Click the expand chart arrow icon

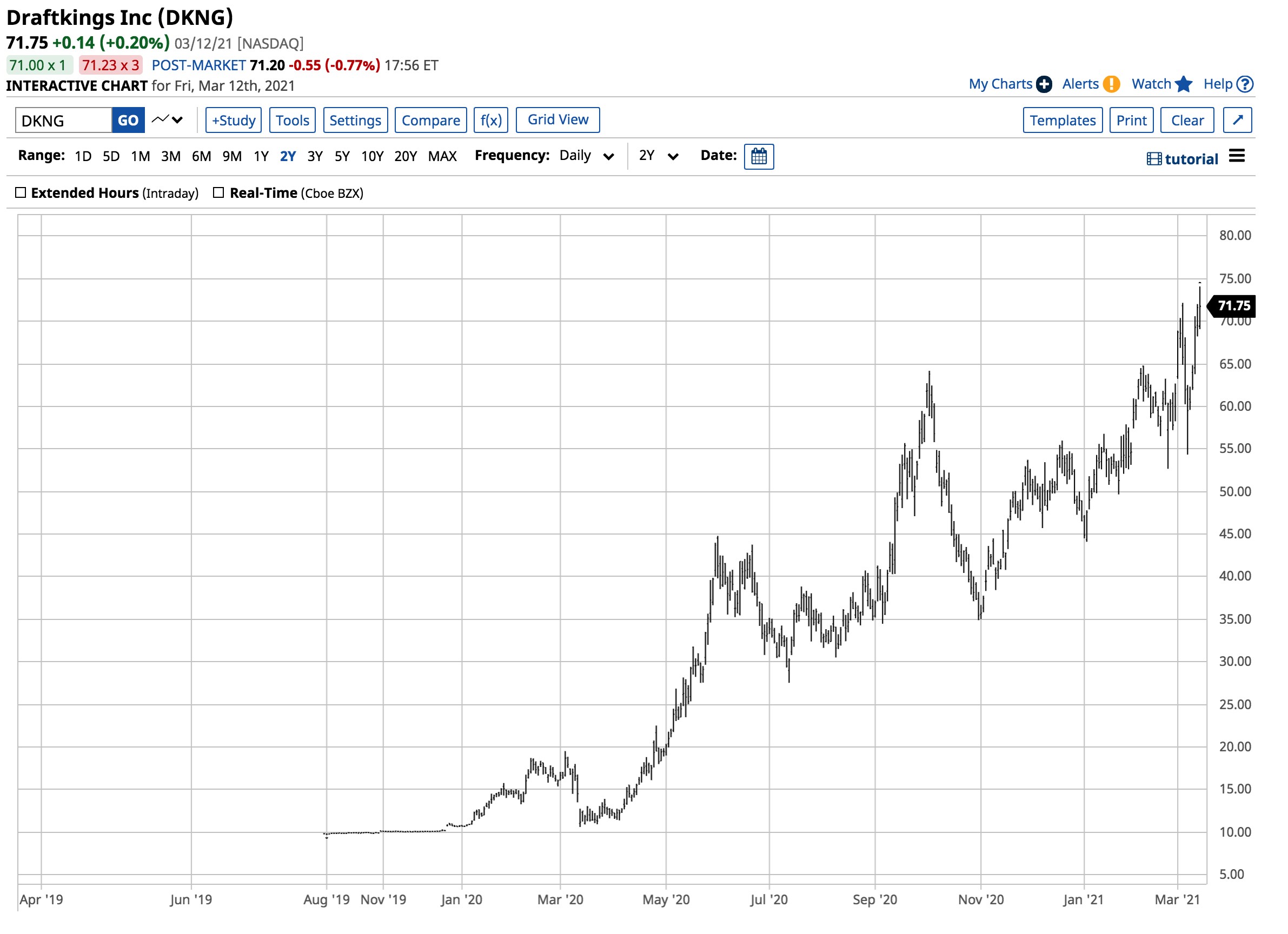tap(1238, 121)
